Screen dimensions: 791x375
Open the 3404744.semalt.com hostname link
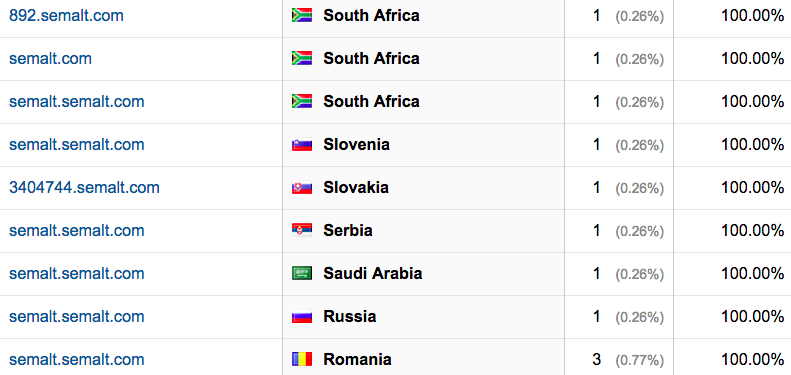pyautogui.click(x=84, y=188)
